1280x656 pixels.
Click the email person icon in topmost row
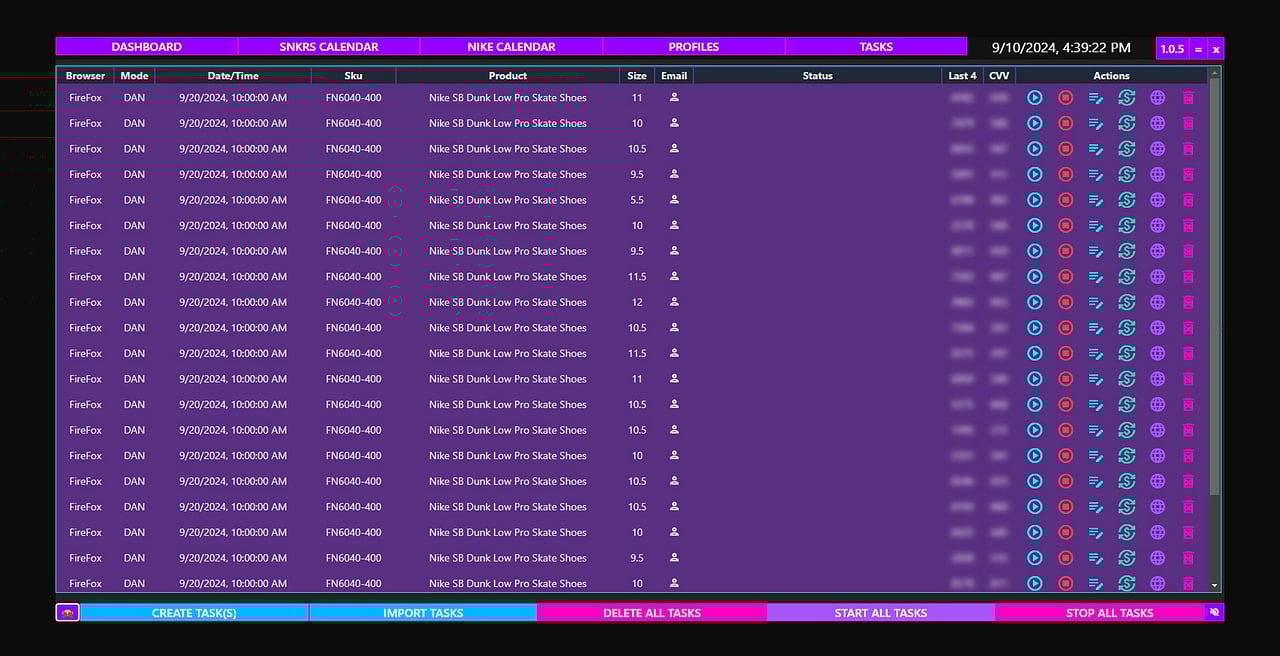674,97
